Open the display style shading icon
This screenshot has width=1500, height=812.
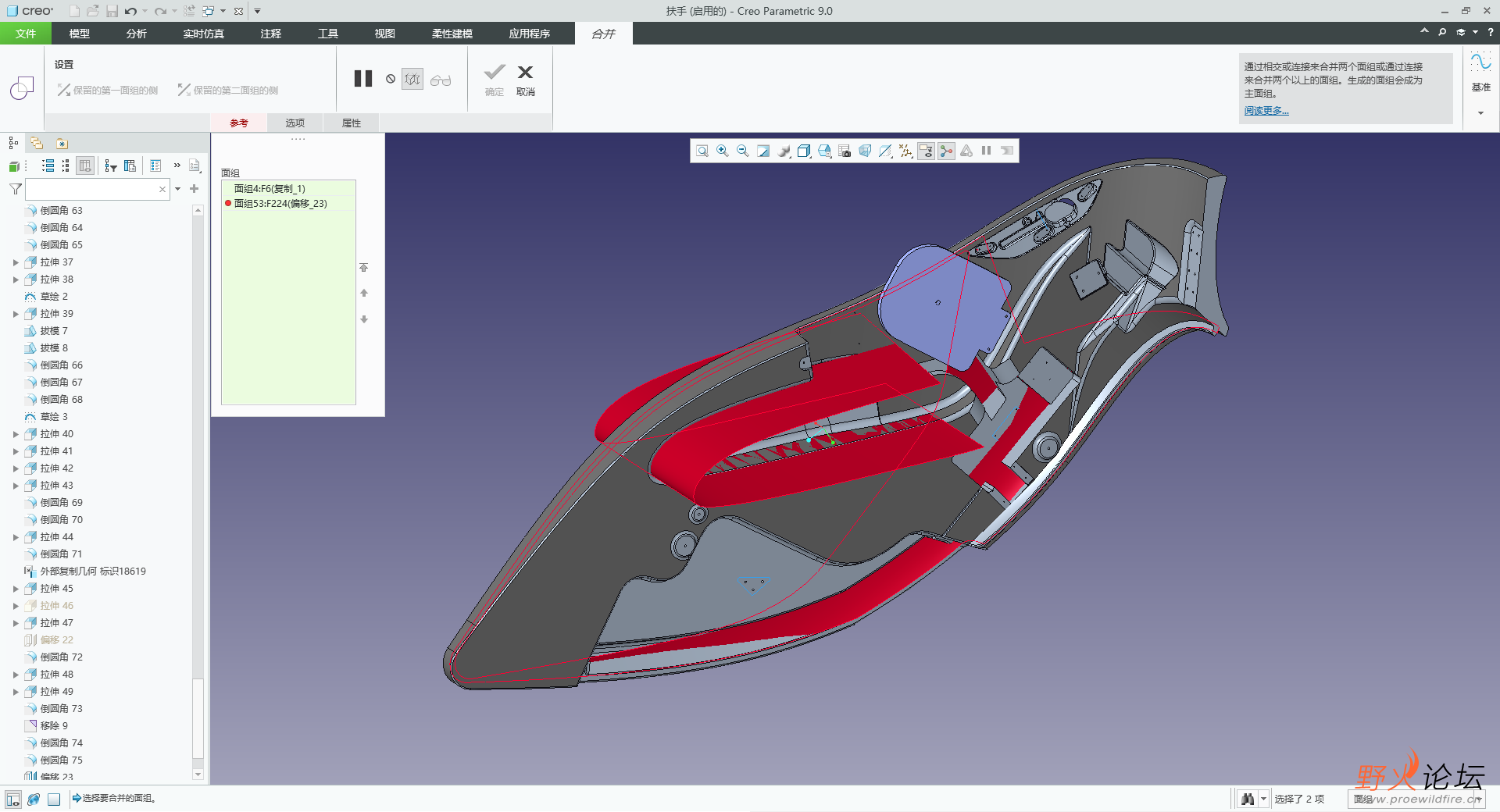[784, 151]
